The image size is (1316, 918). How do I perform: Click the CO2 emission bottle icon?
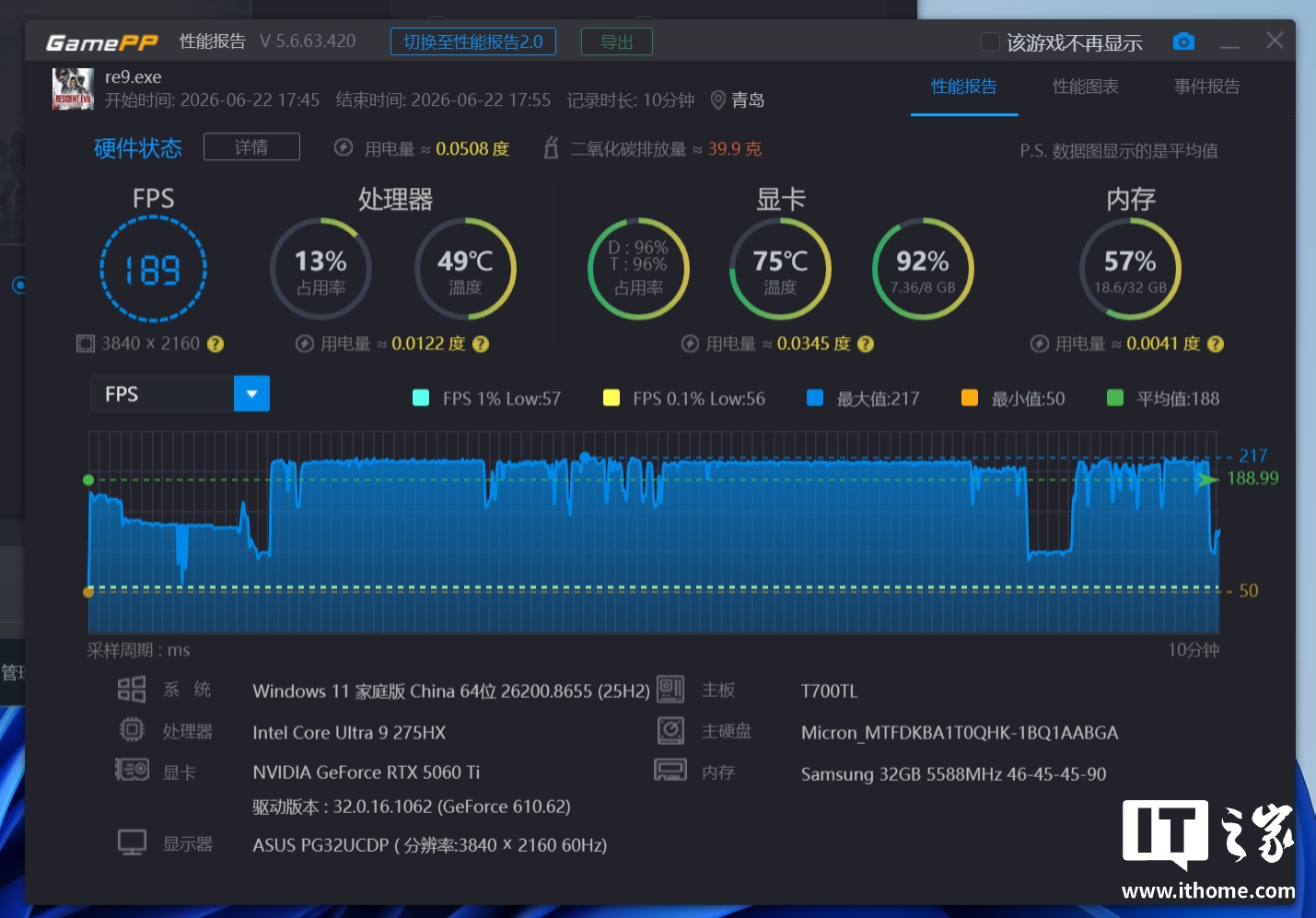[x=551, y=147]
